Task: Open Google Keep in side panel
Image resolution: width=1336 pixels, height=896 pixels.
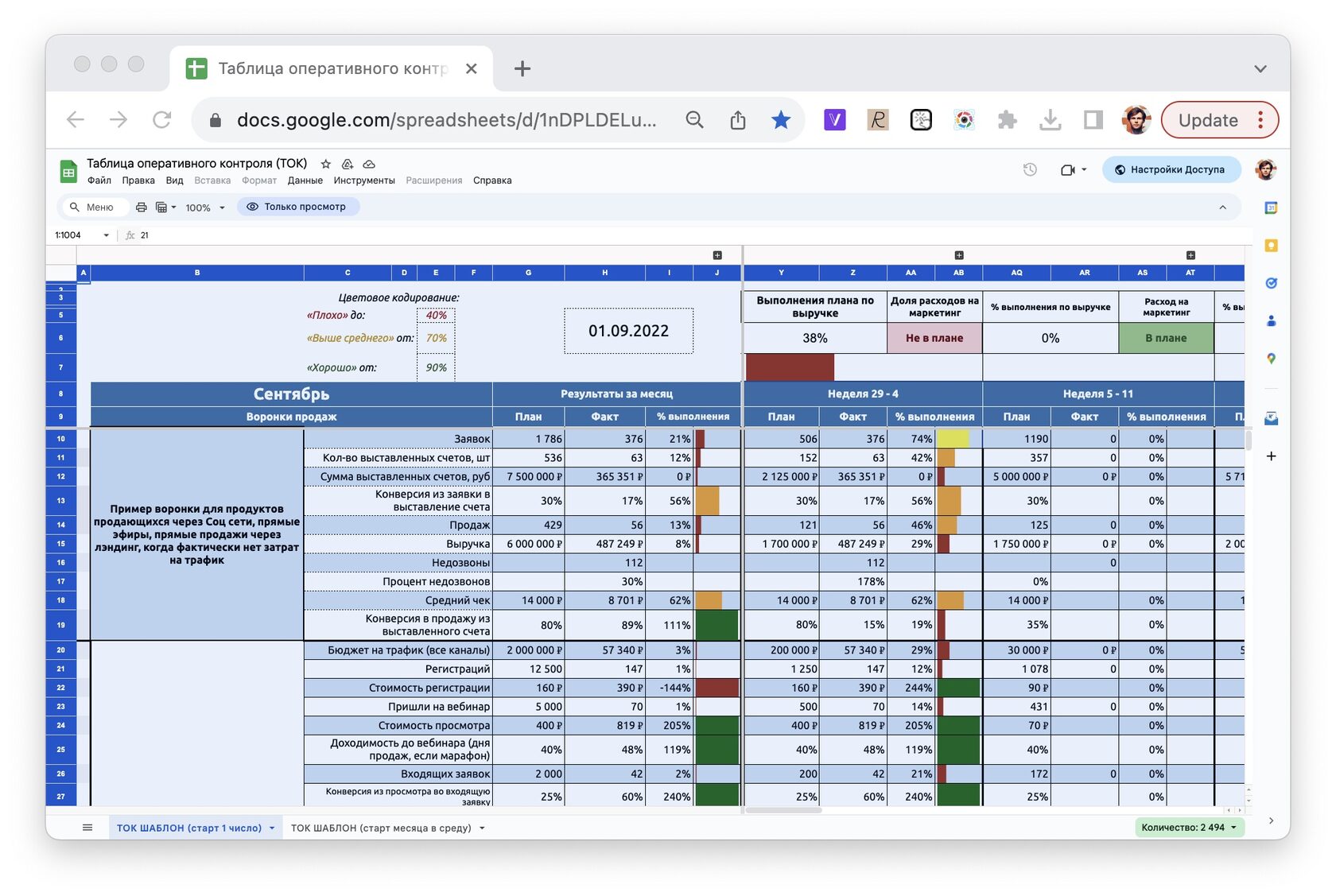Action: (x=1271, y=246)
